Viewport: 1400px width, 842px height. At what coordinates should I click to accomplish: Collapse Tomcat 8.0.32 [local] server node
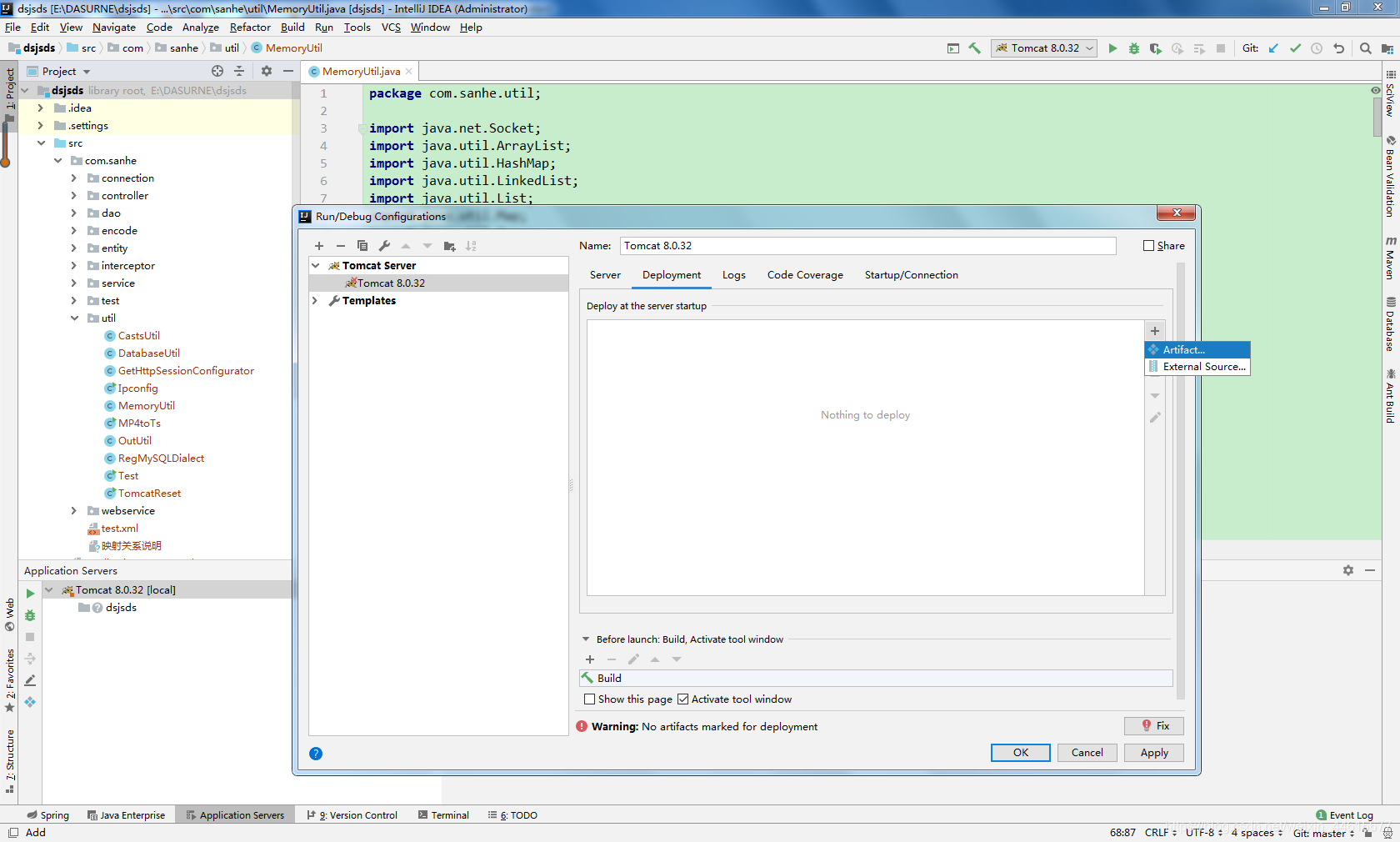tap(48, 590)
